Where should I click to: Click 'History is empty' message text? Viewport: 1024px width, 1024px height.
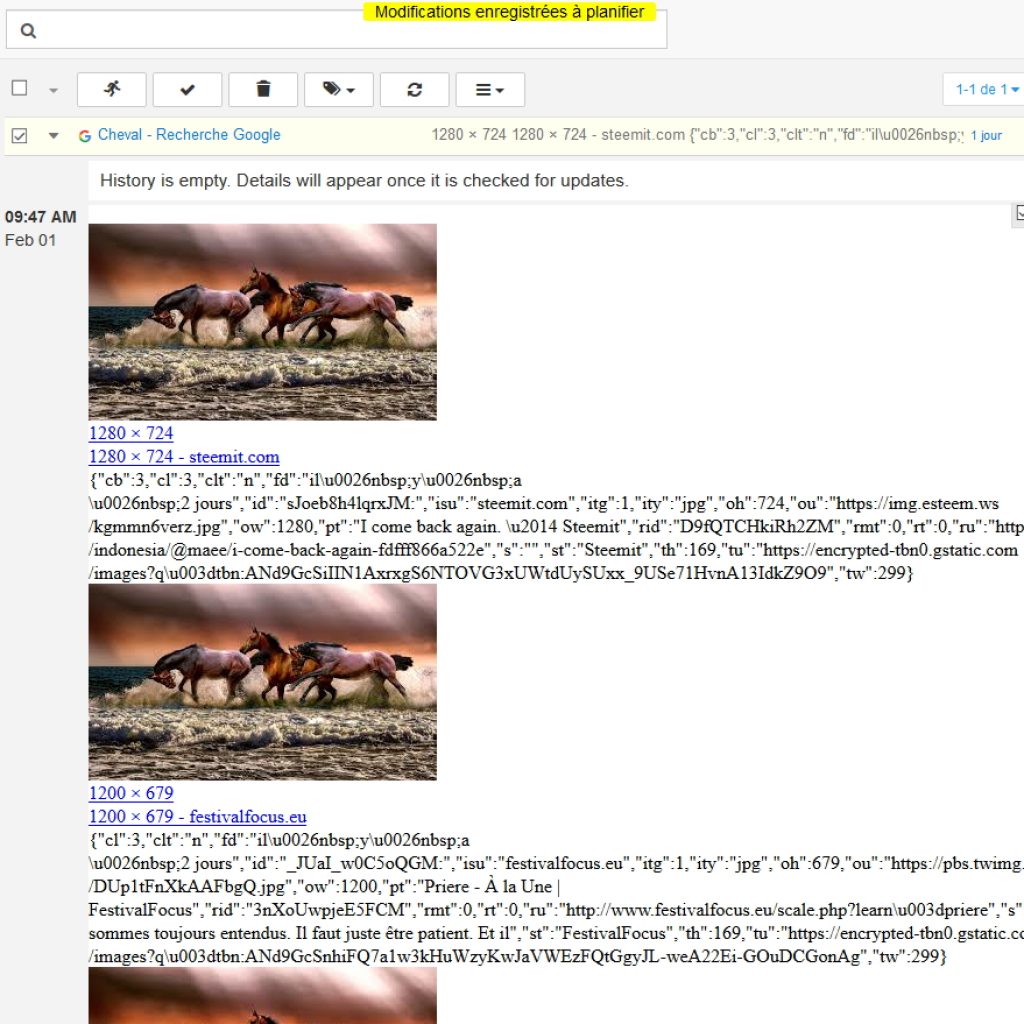pos(364,180)
